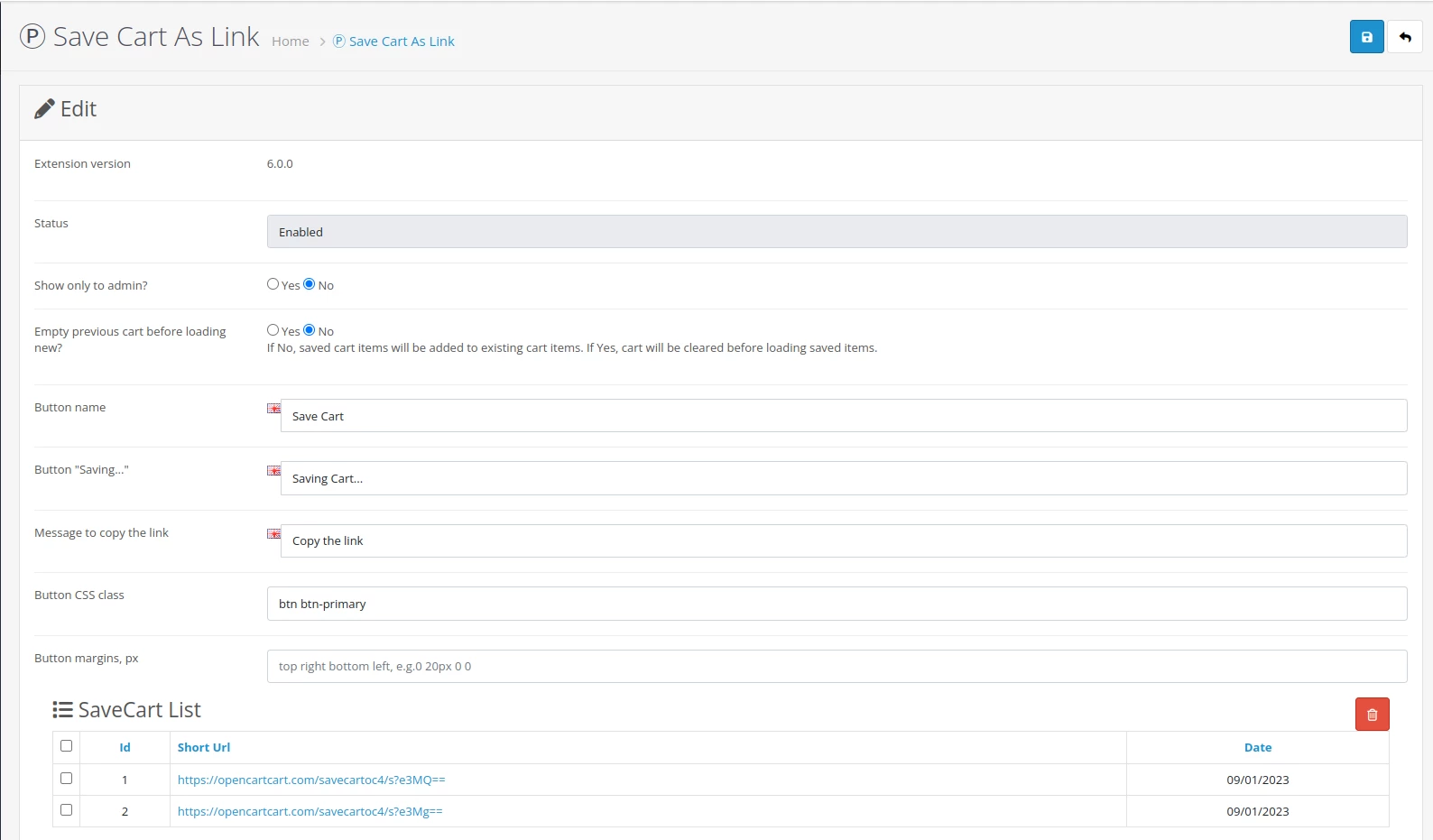Click the flag icon beside Saving Cart field

coord(273,471)
